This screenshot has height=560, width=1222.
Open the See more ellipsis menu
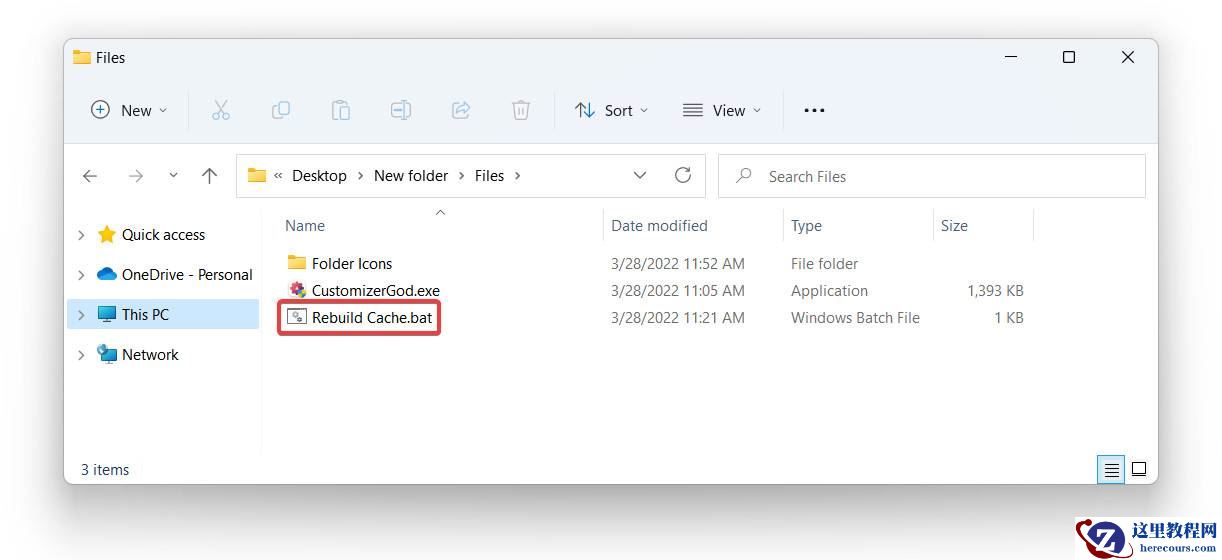[x=814, y=110]
